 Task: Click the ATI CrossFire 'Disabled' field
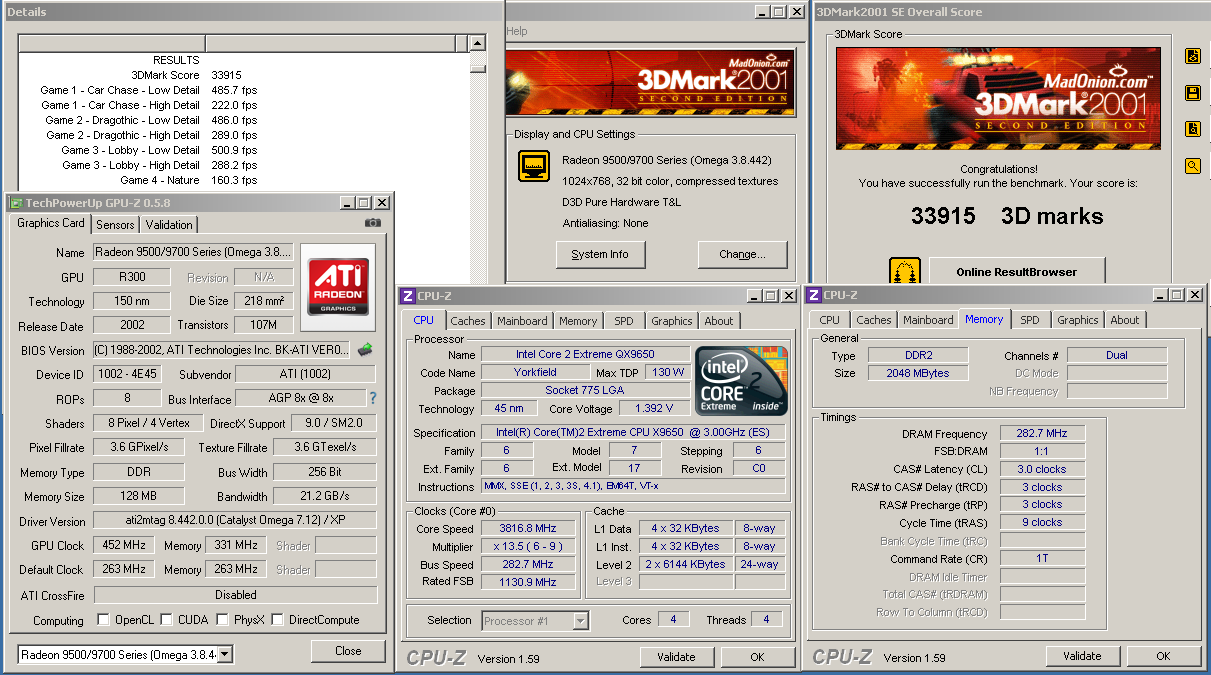(x=235, y=595)
